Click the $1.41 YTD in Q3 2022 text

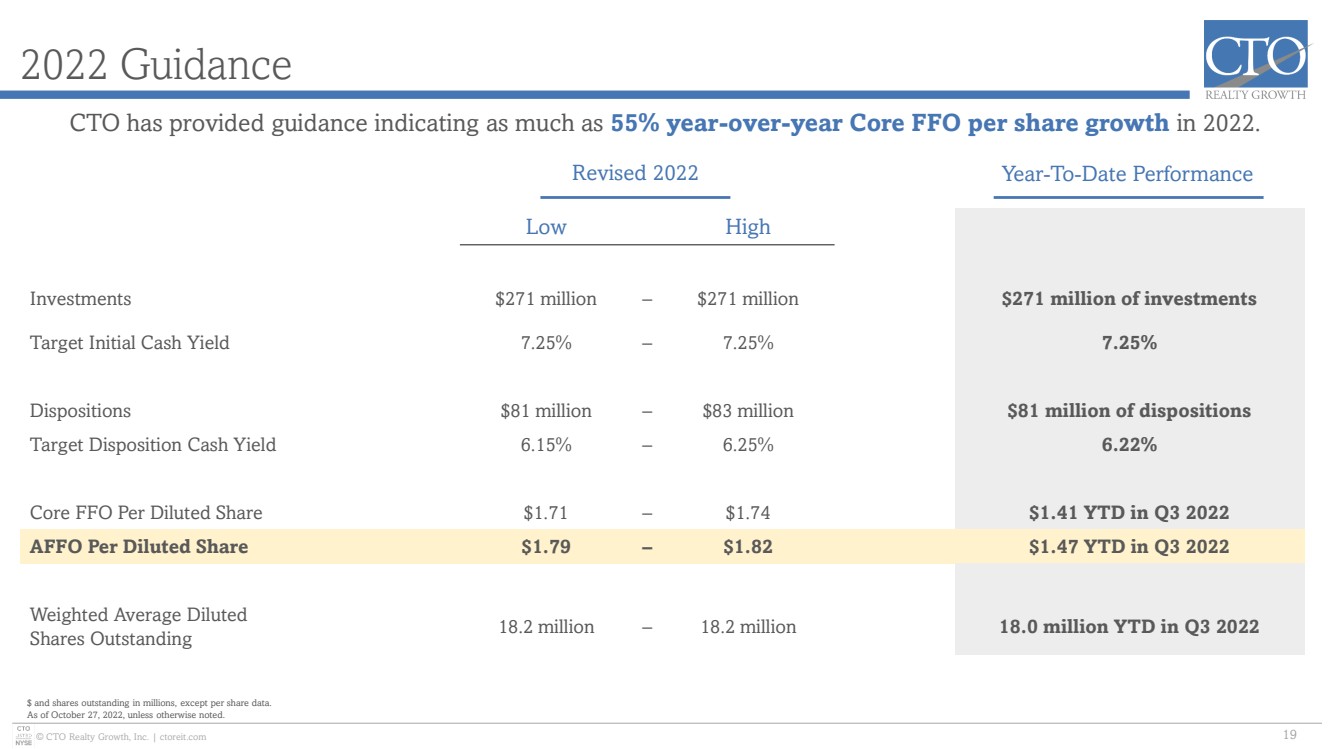(x=1129, y=513)
